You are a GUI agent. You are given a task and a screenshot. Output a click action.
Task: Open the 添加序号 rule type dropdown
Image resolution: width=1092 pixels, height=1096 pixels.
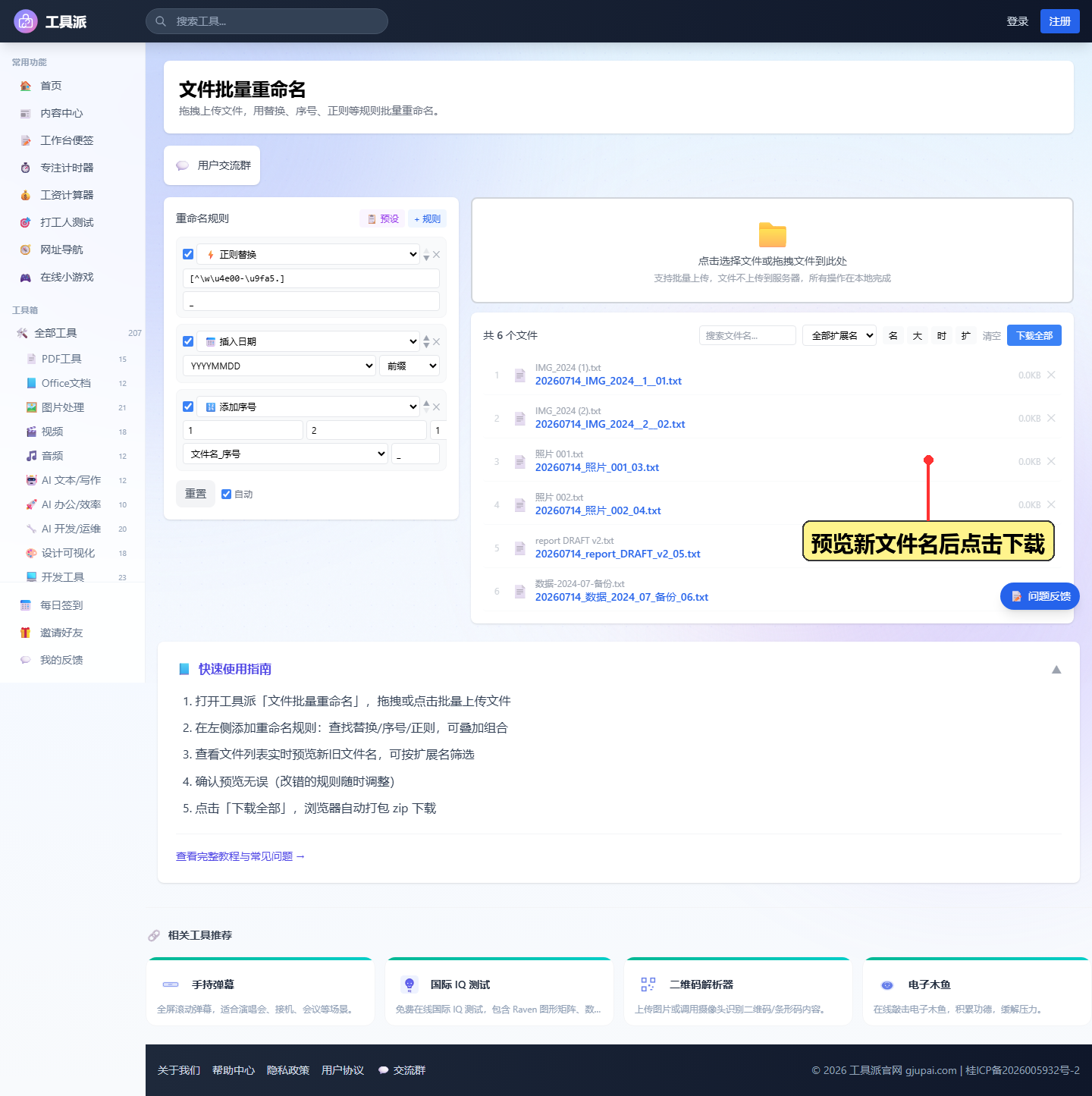click(309, 407)
